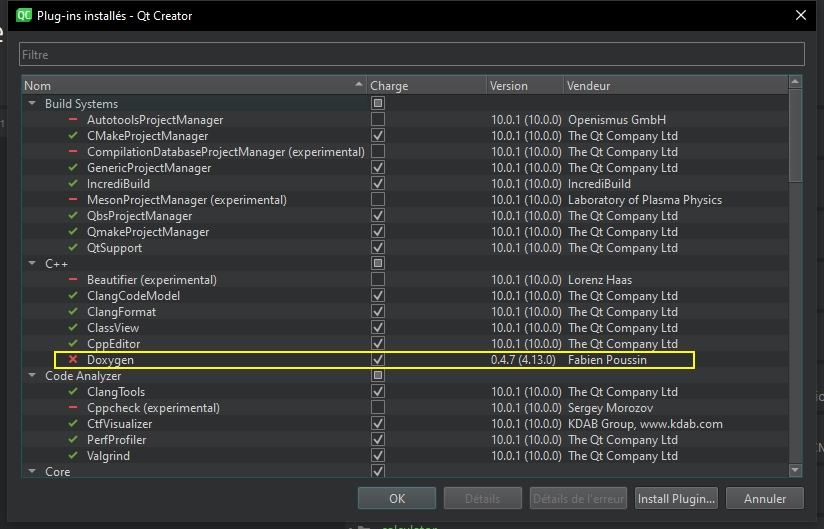Click red dash icon beside Cppcheck (experimental)
Image resolution: width=824 pixels, height=529 pixels.
73,408
